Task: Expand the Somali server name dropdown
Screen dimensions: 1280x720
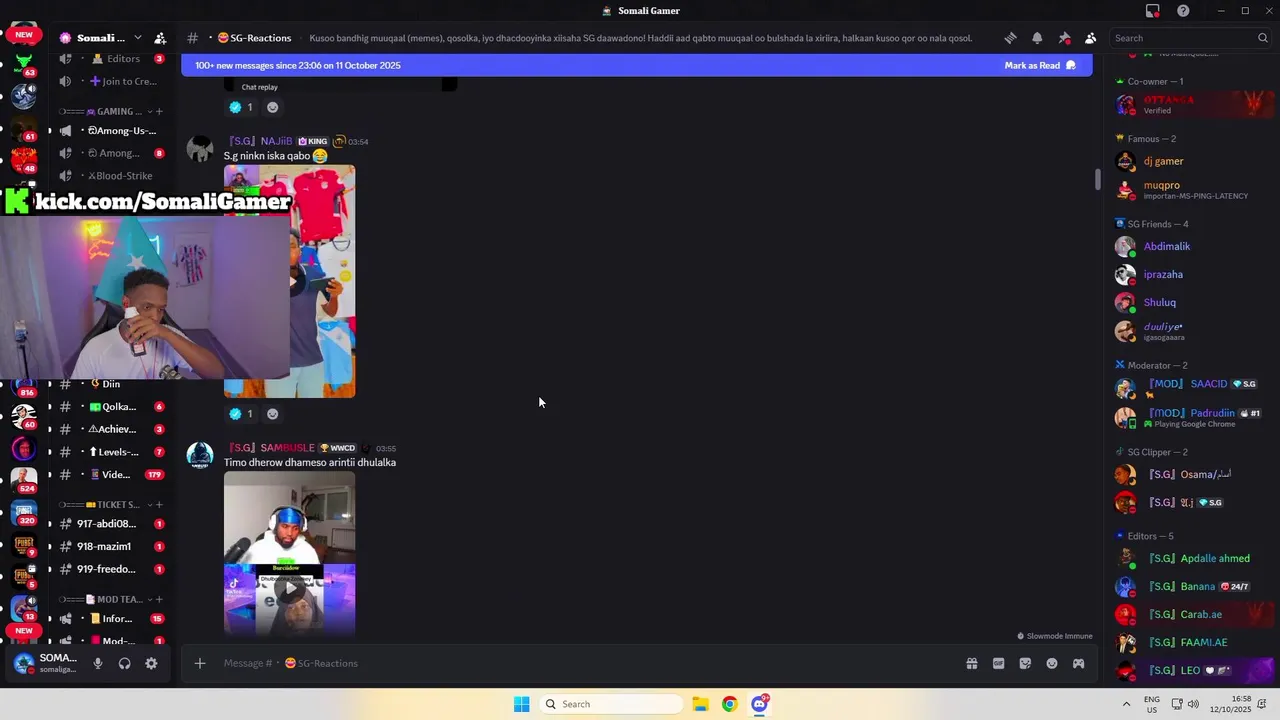Action: 137,38
